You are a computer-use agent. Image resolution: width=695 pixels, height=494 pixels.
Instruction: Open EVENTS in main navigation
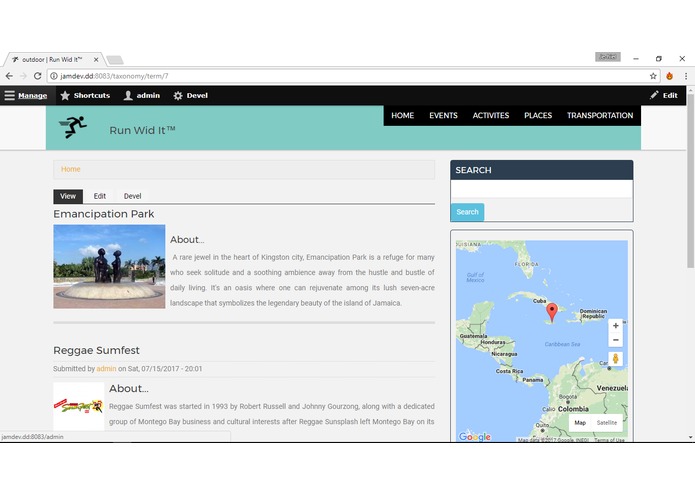[x=443, y=116]
